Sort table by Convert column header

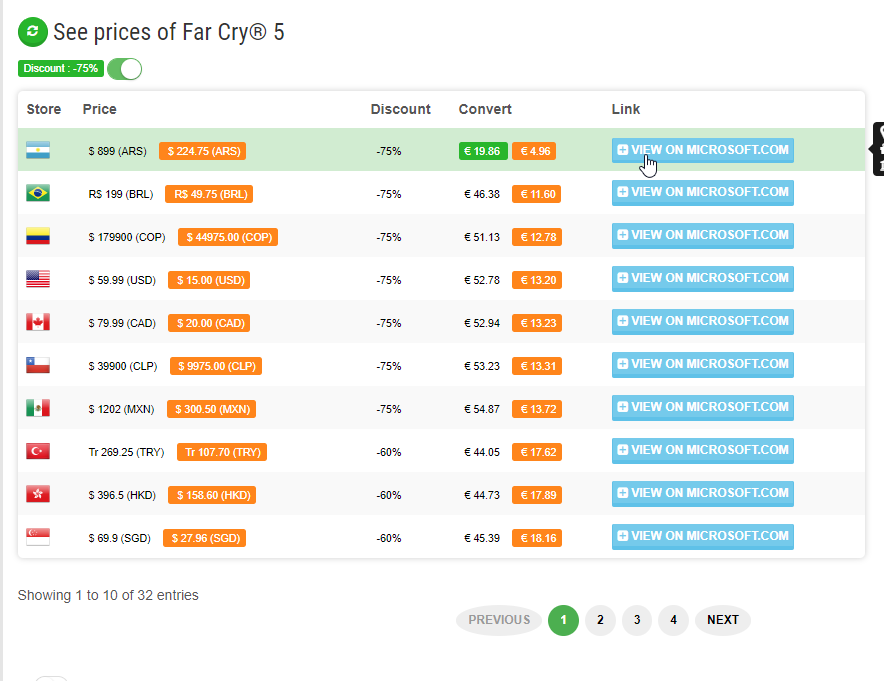(x=485, y=109)
